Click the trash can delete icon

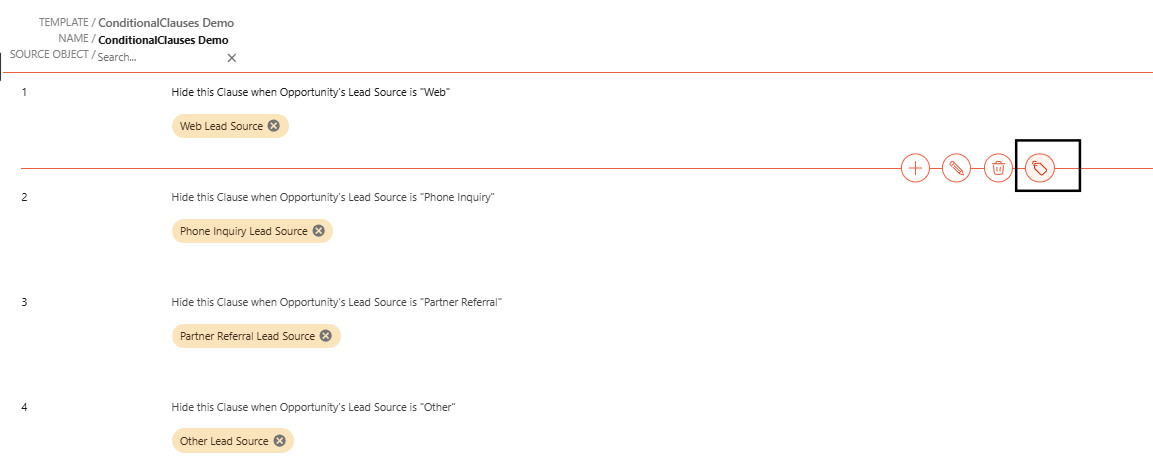pyautogui.click(x=998, y=168)
